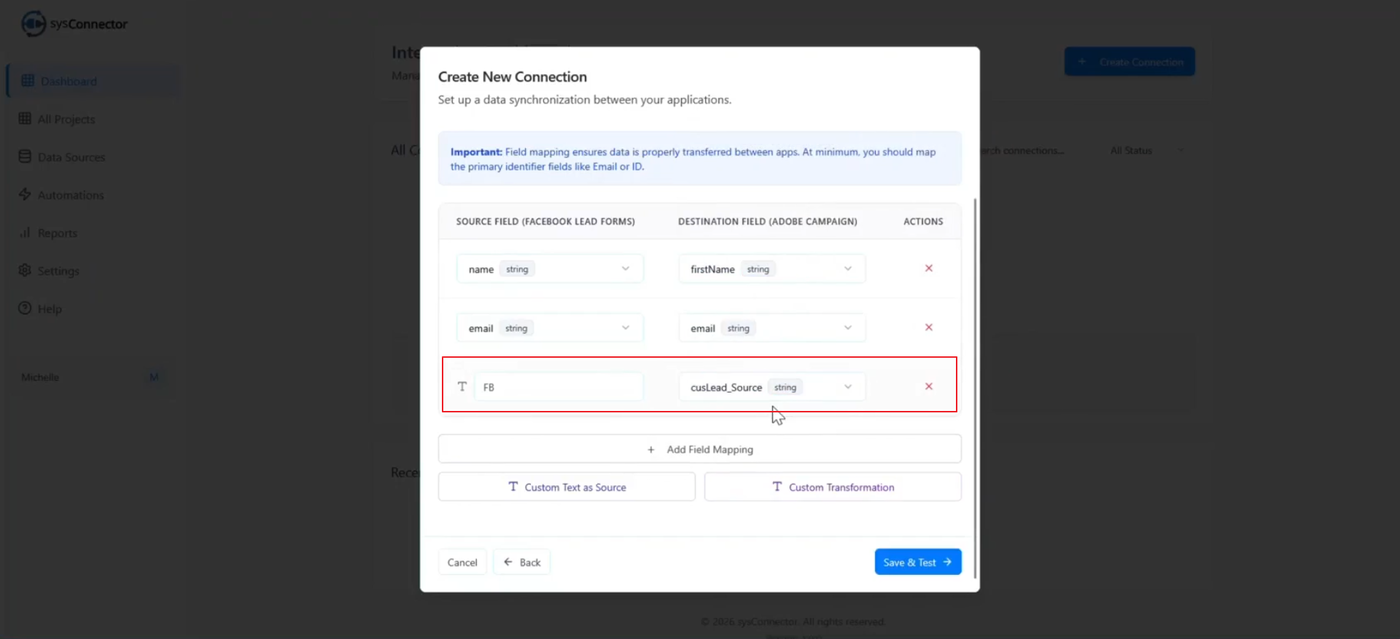Click the sysConnector logo icon
Viewport: 1400px width, 639px height.
click(34, 24)
